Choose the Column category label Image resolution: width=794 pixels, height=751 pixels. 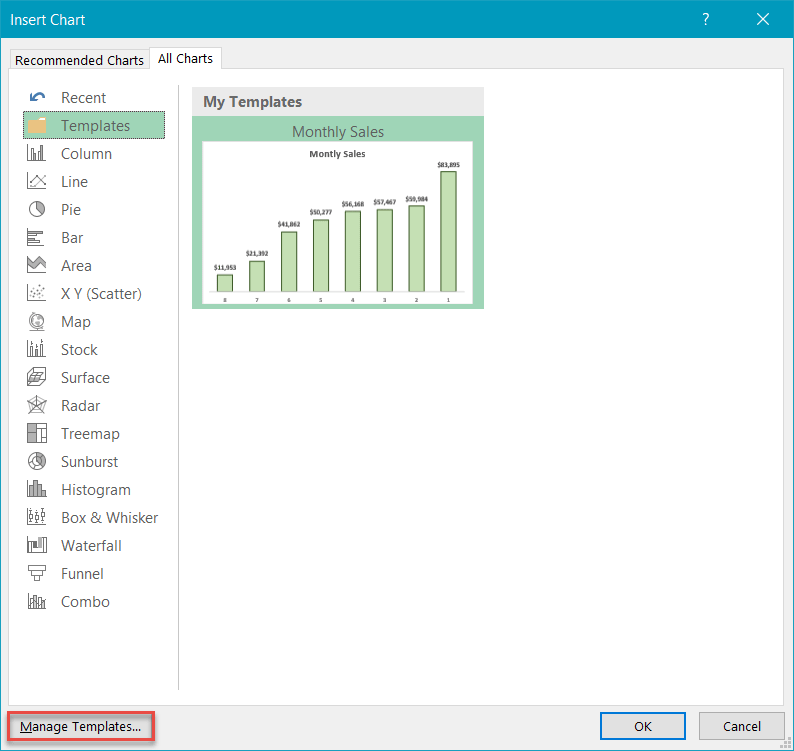(x=86, y=153)
